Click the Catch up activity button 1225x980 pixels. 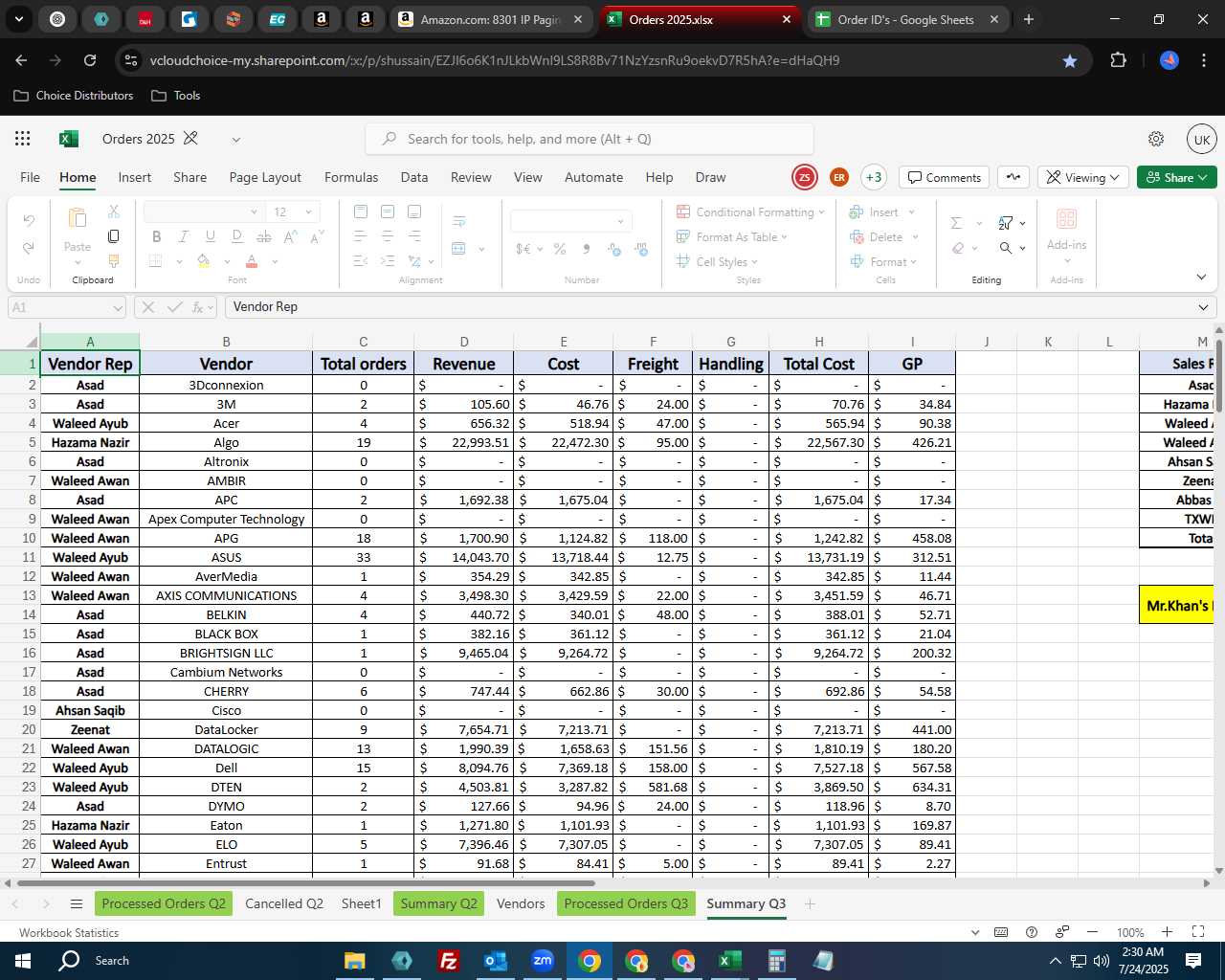tap(1013, 177)
